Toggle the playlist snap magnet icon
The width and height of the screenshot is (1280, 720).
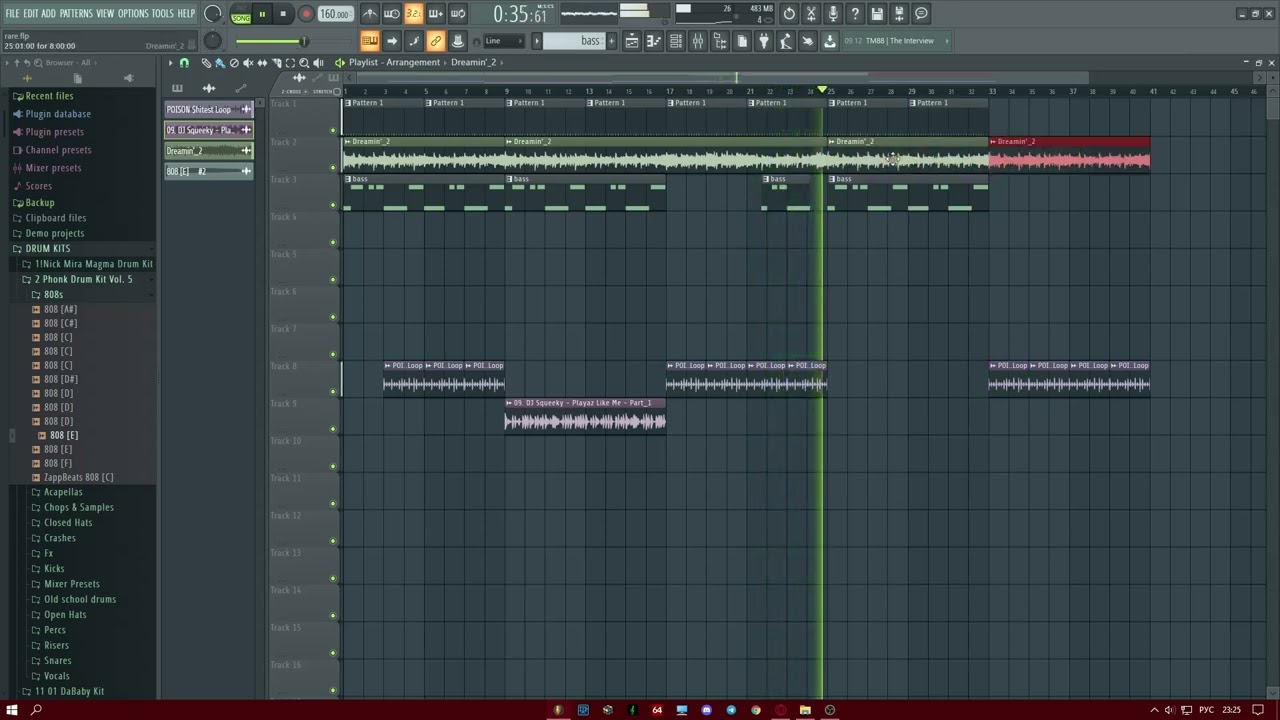(184, 63)
